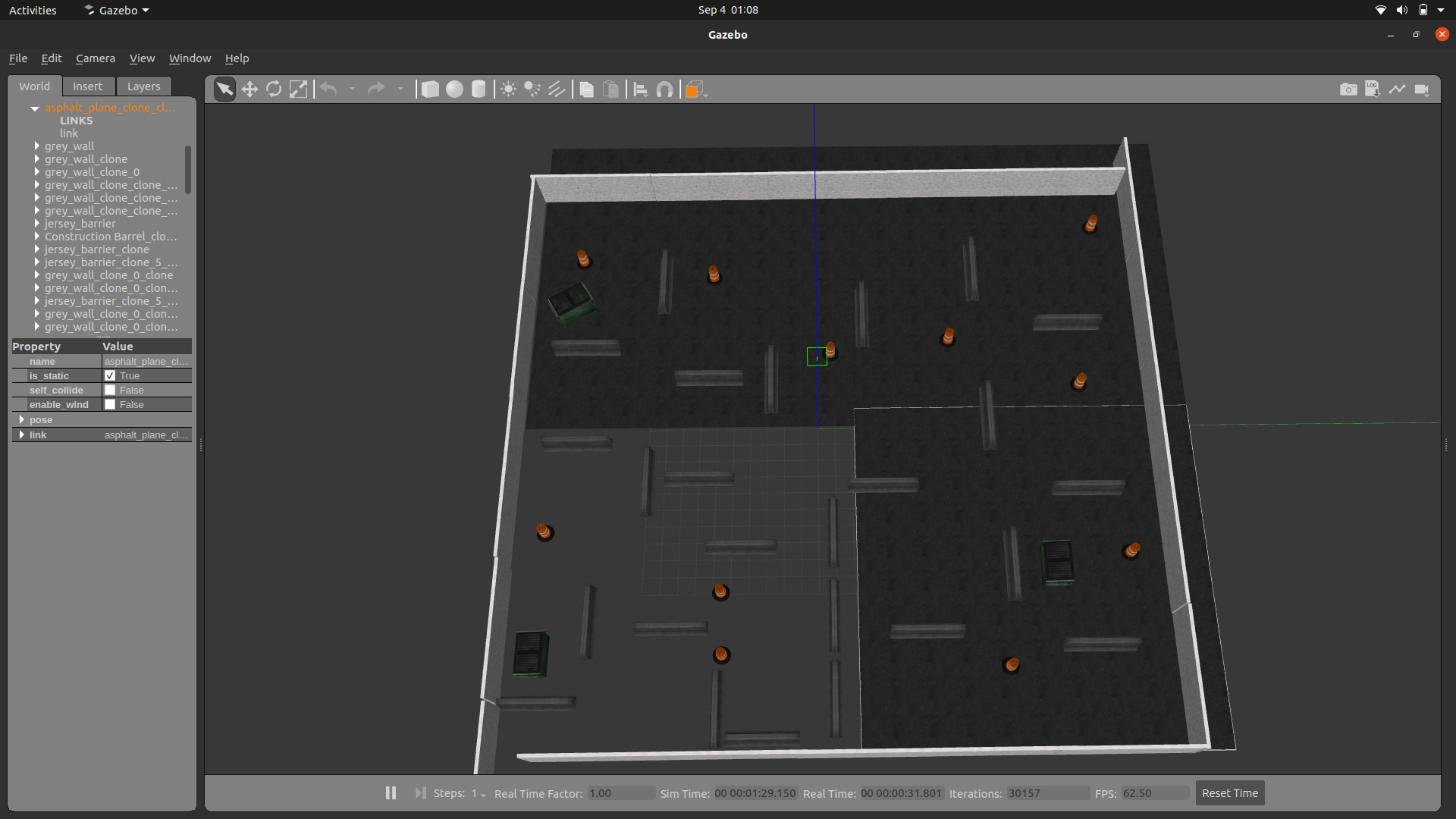Expand the pose property

pos(21,420)
